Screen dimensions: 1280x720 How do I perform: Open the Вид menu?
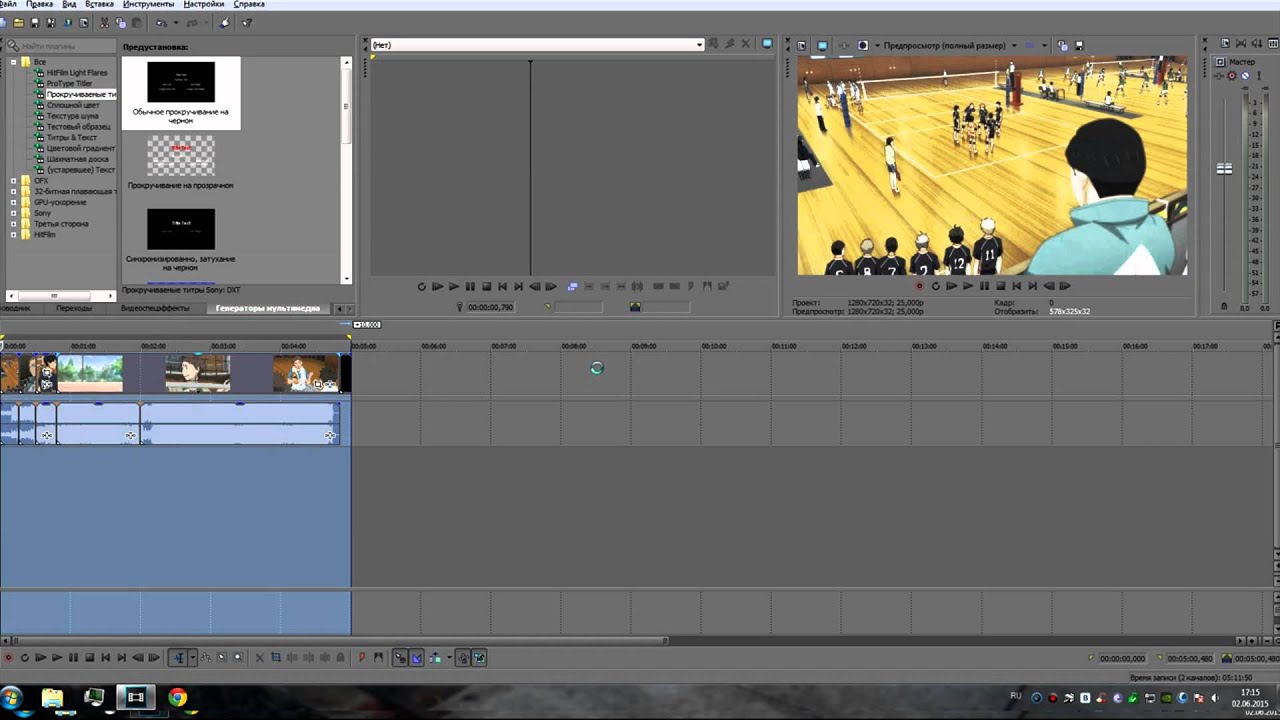(69, 4)
